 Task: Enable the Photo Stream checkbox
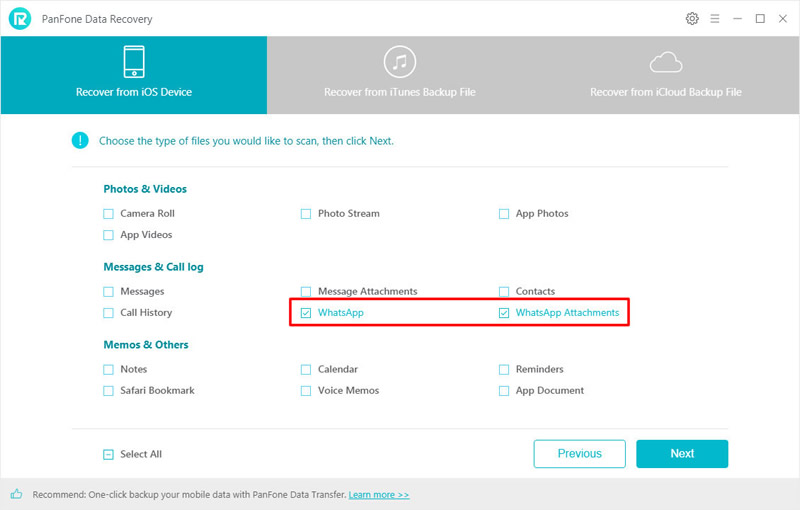click(306, 214)
